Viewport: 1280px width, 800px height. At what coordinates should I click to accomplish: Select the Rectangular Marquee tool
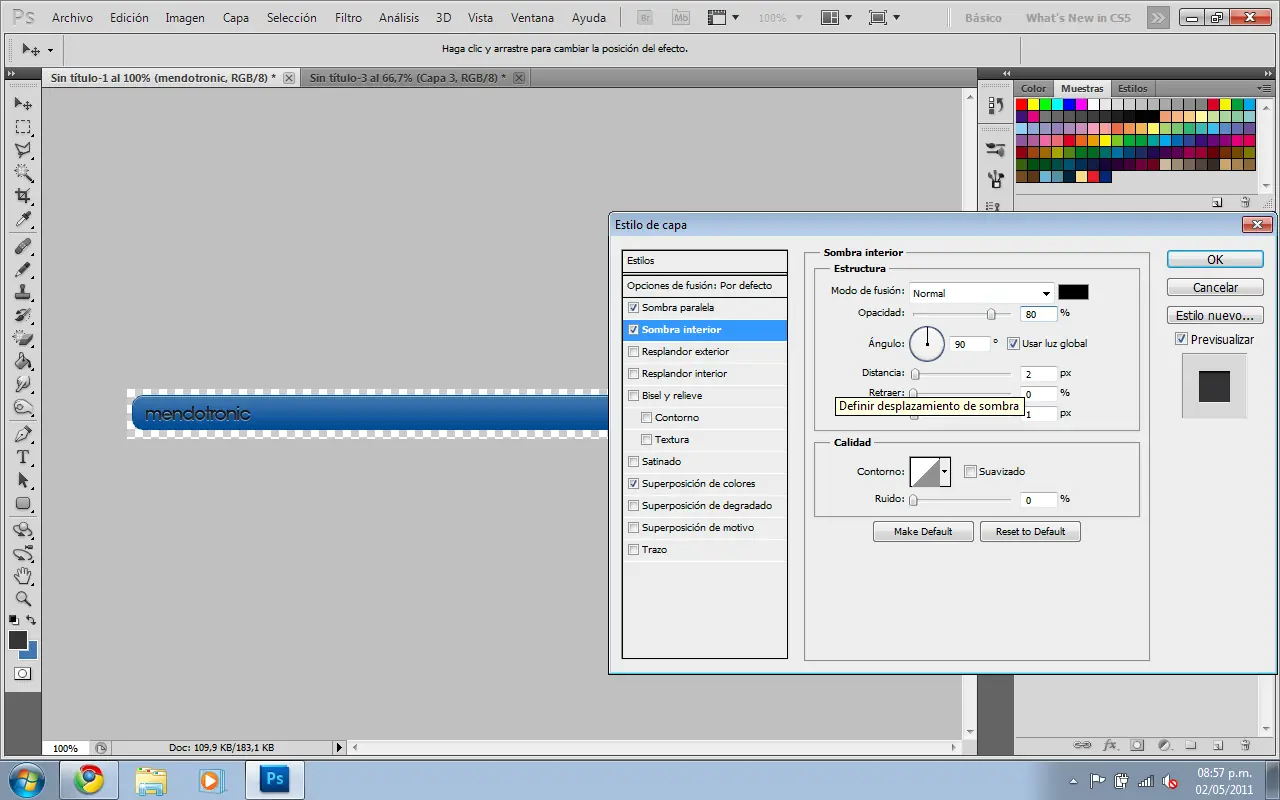(23, 127)
